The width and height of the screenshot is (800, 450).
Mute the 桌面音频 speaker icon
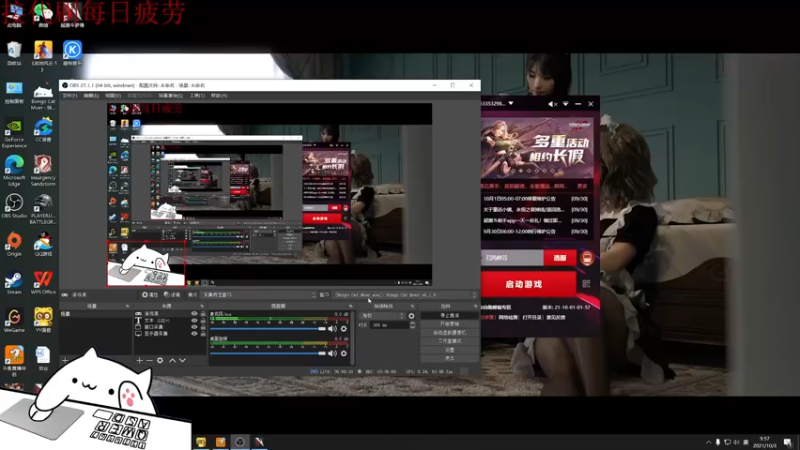pos(332,353)
